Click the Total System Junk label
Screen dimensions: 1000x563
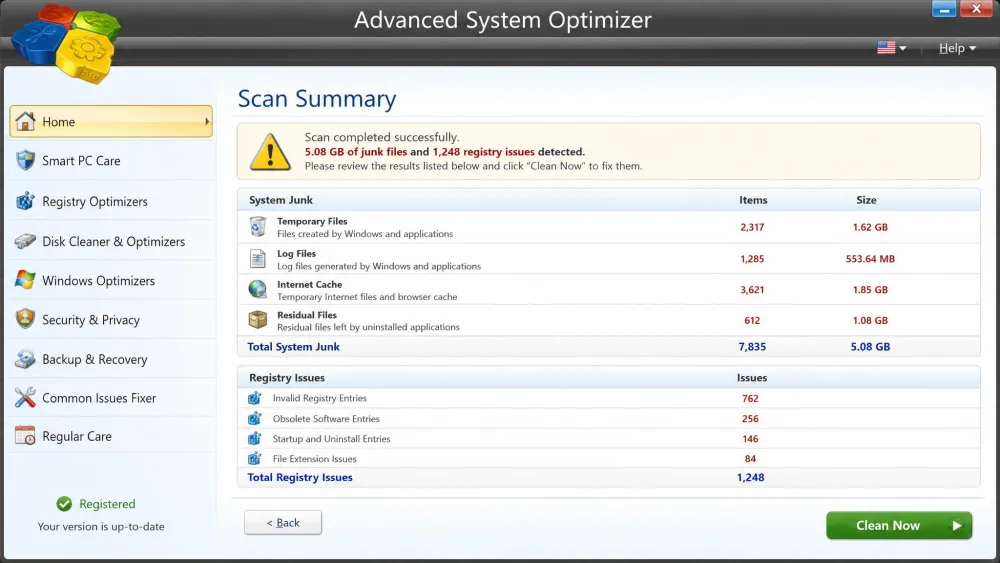click(293, 347)
